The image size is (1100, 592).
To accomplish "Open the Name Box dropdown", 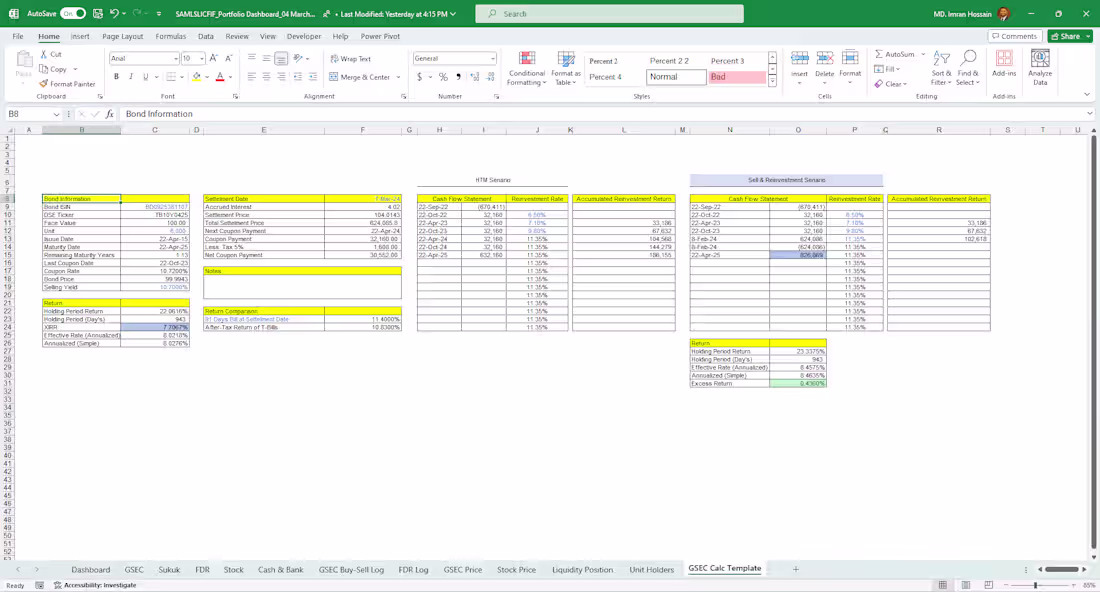I will click(x=56, y=114).
